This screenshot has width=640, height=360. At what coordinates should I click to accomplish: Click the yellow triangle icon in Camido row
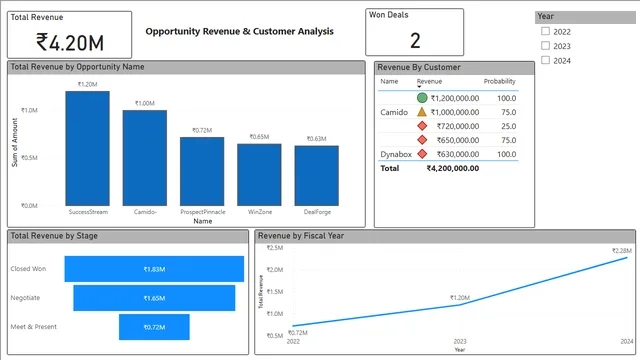tap(422, 112)
